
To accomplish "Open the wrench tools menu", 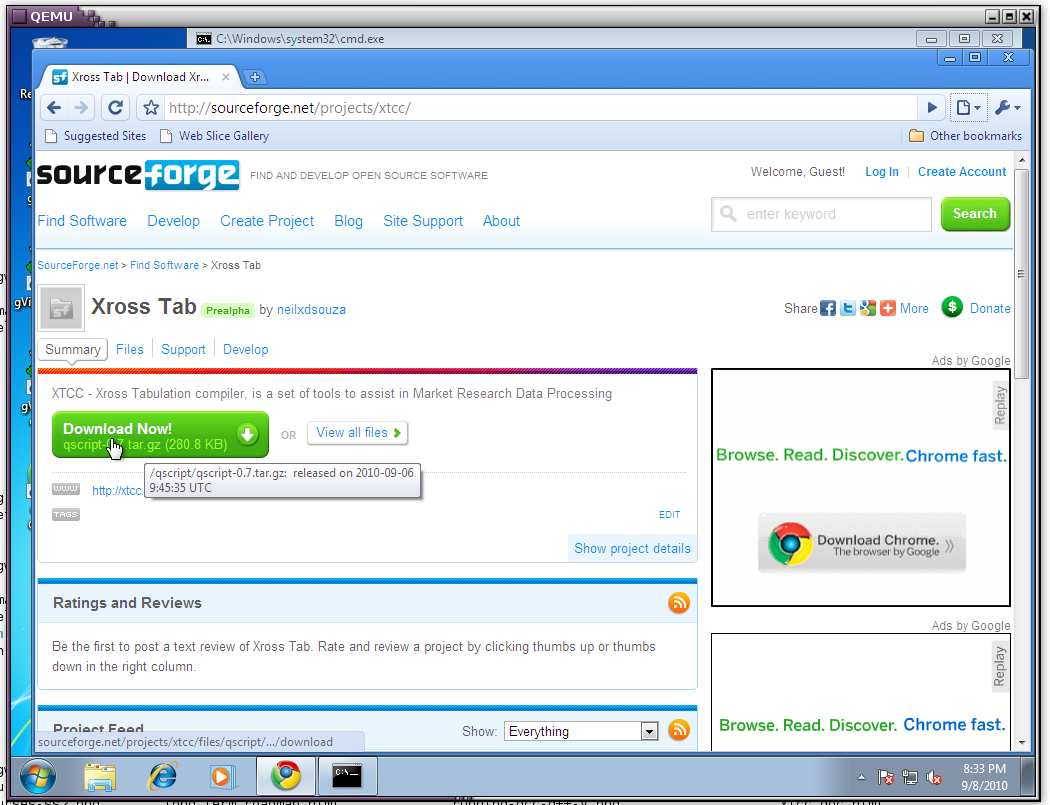I will (x=1006, y=108).
